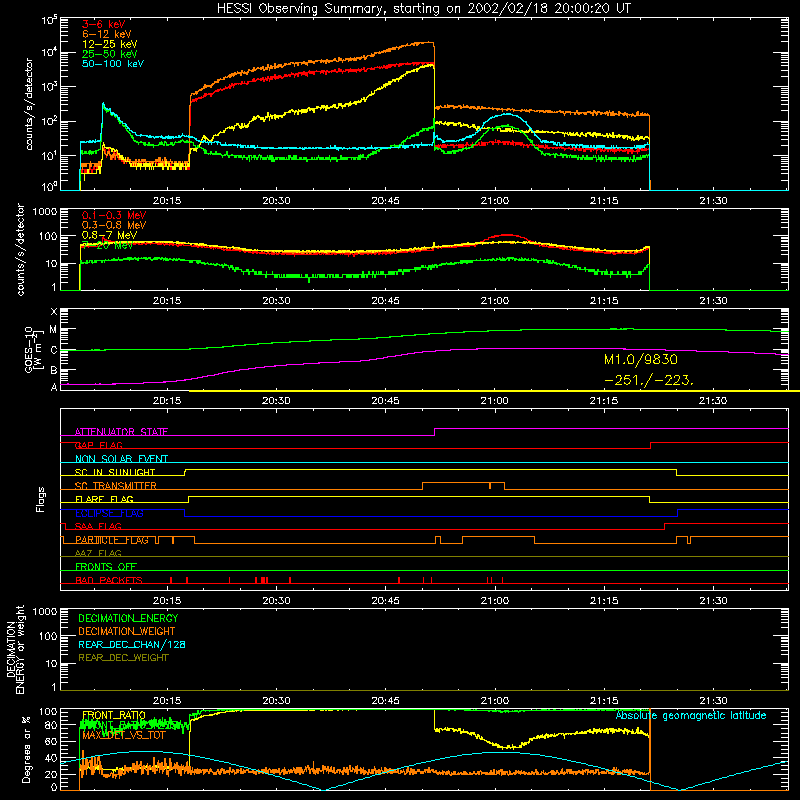The image size is (800, 800).
Task: Click the MeV panel counts/s/detector axis label
Action: click(x=20, y=250)
